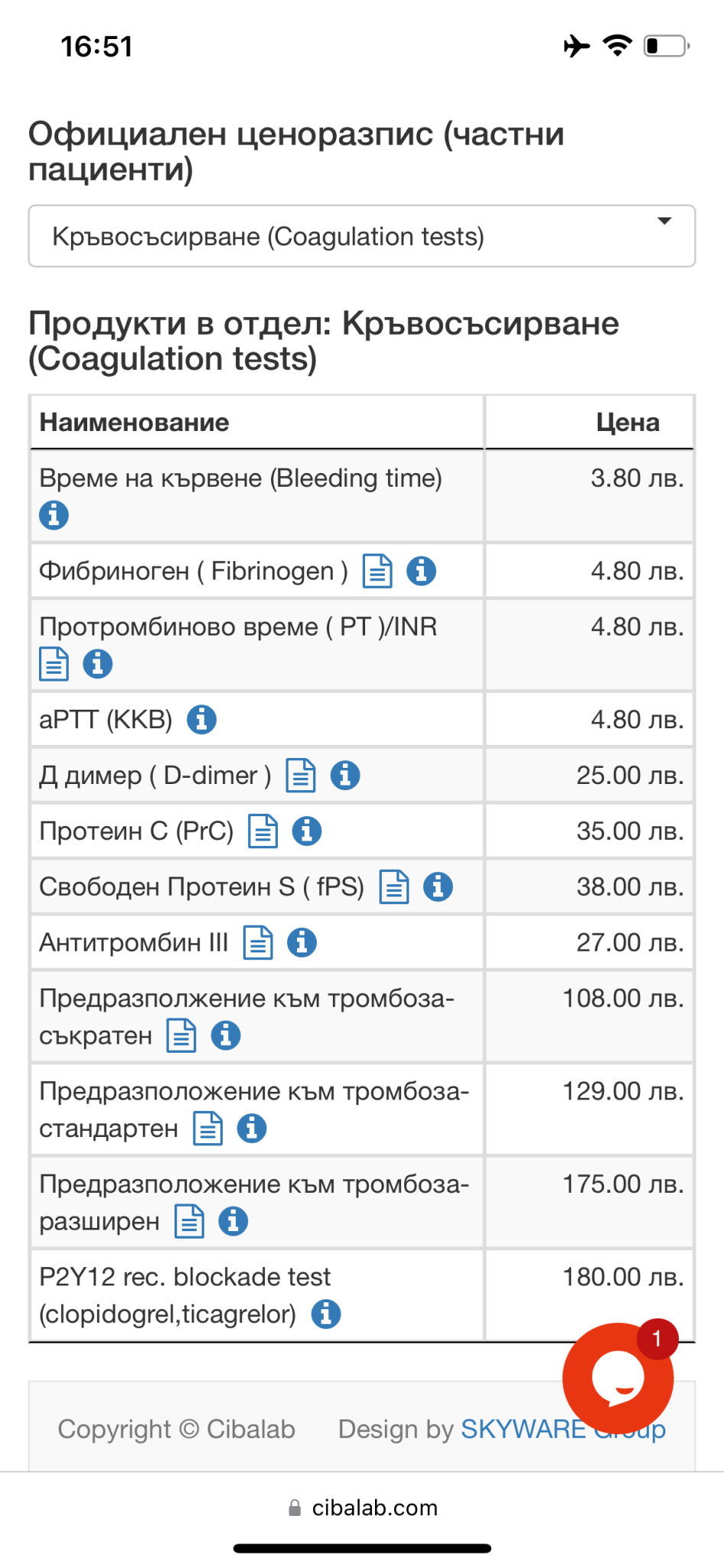Show info for aPTT (KKB)

(202, 720)
